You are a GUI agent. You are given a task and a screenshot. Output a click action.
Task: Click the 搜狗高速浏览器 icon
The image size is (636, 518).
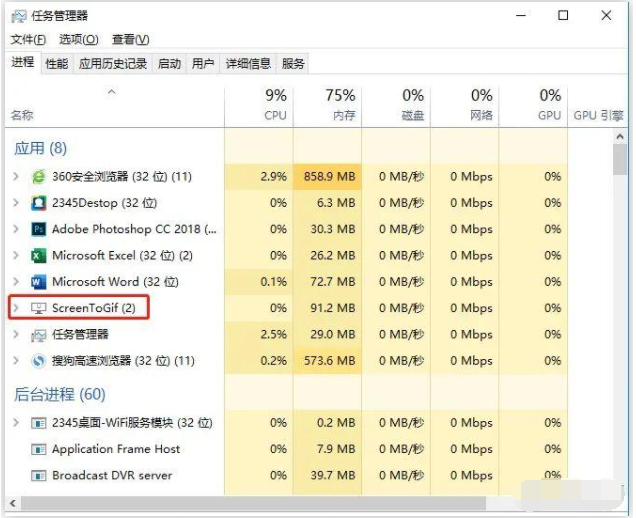(39, 360)
